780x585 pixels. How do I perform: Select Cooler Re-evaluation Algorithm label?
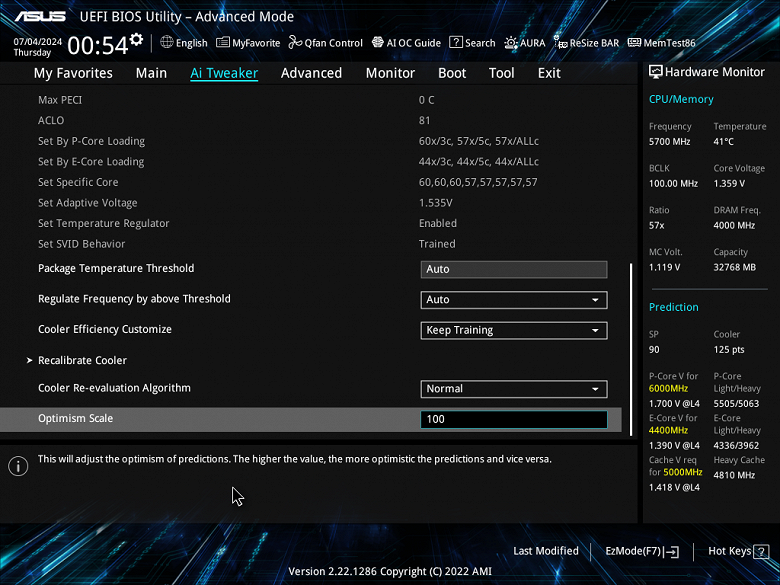[x=114, y=388]
